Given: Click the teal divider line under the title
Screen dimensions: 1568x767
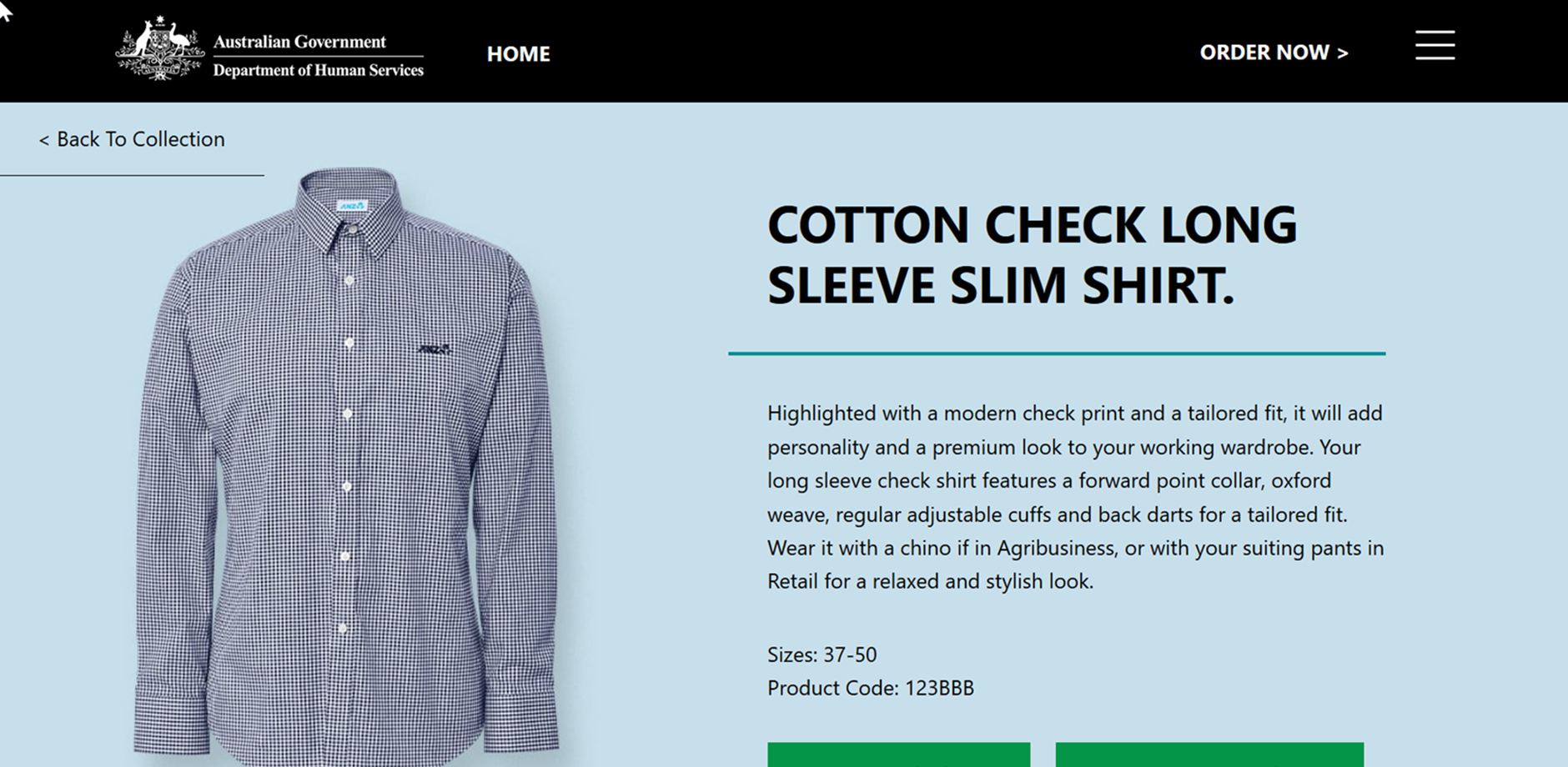Looking at the screenshot, I should coord(1057,353).
